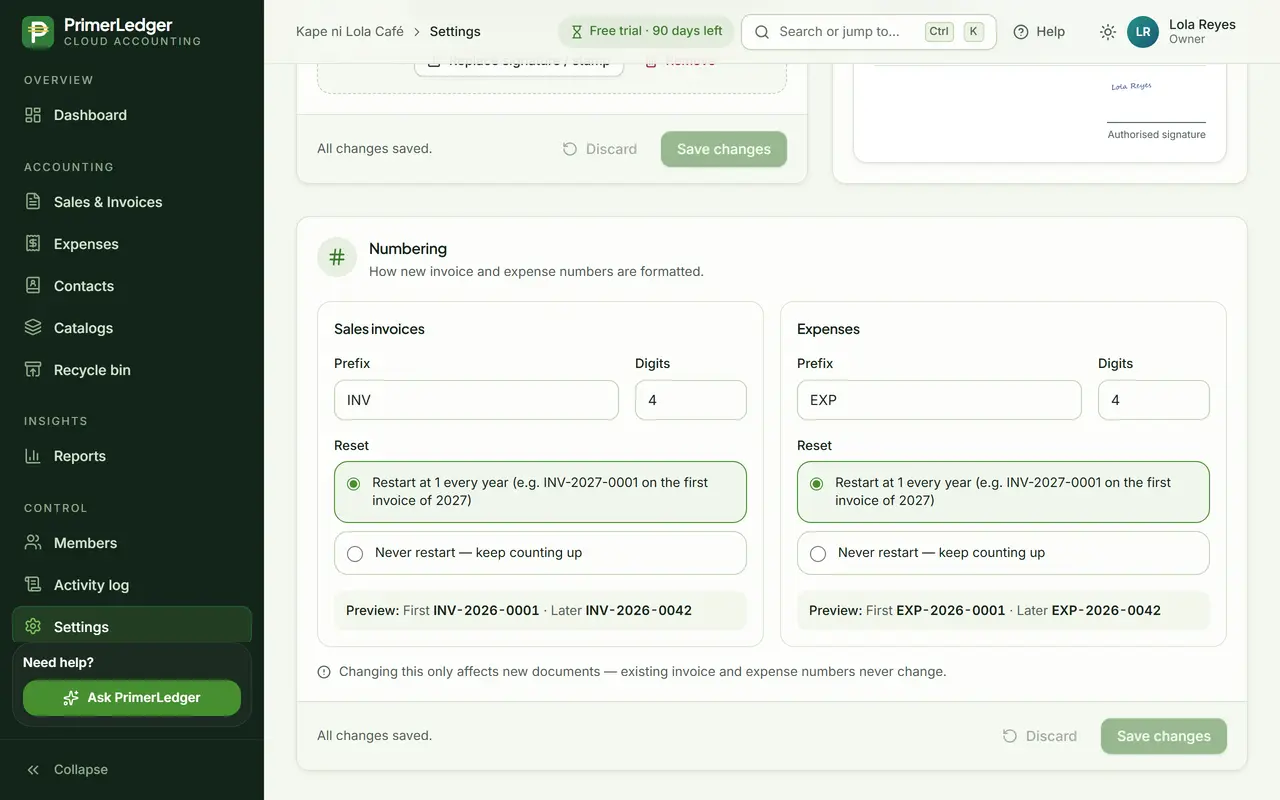Click the PrimerLedger logo icon

[38, 32]
